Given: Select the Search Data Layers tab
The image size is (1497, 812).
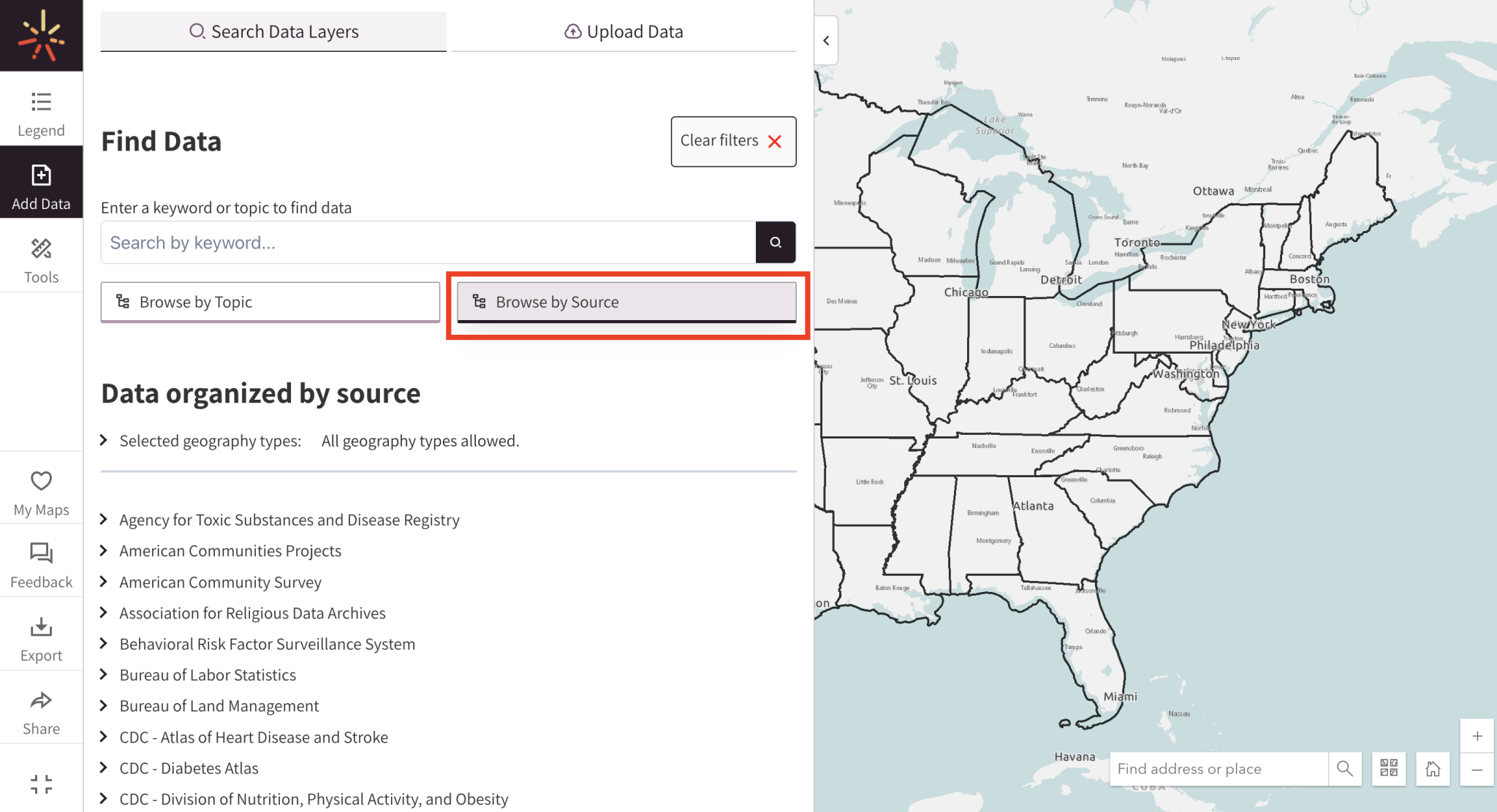Looking at the screenshot, I should pyautogui.click(x=273, y=31).
